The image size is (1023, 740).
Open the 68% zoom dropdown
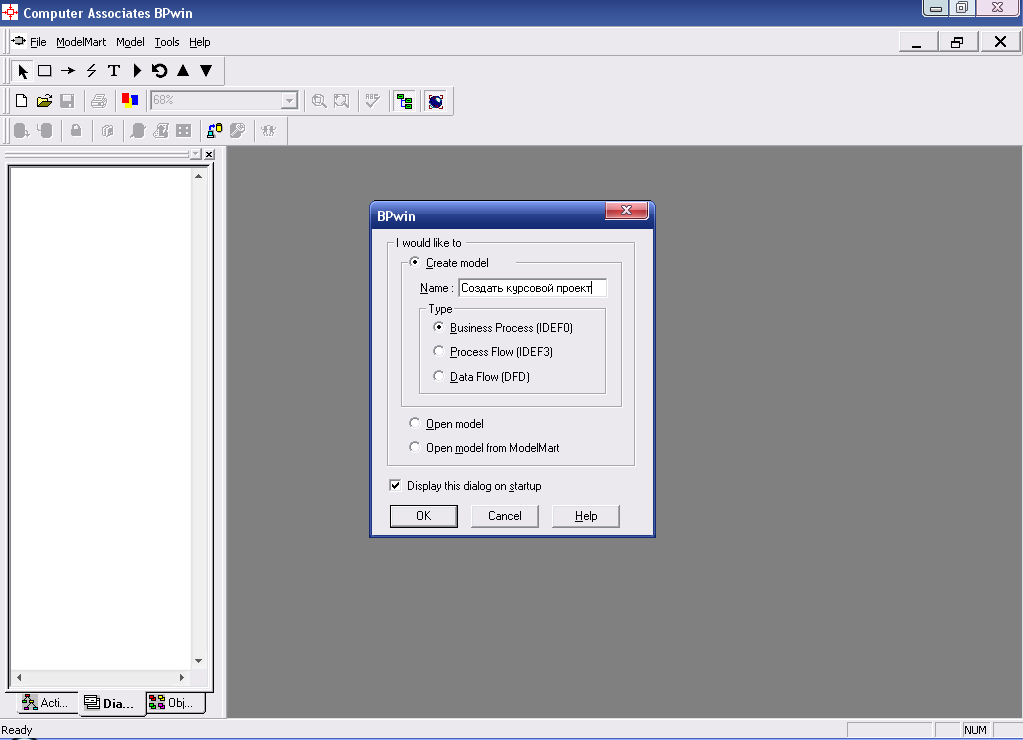289,100
